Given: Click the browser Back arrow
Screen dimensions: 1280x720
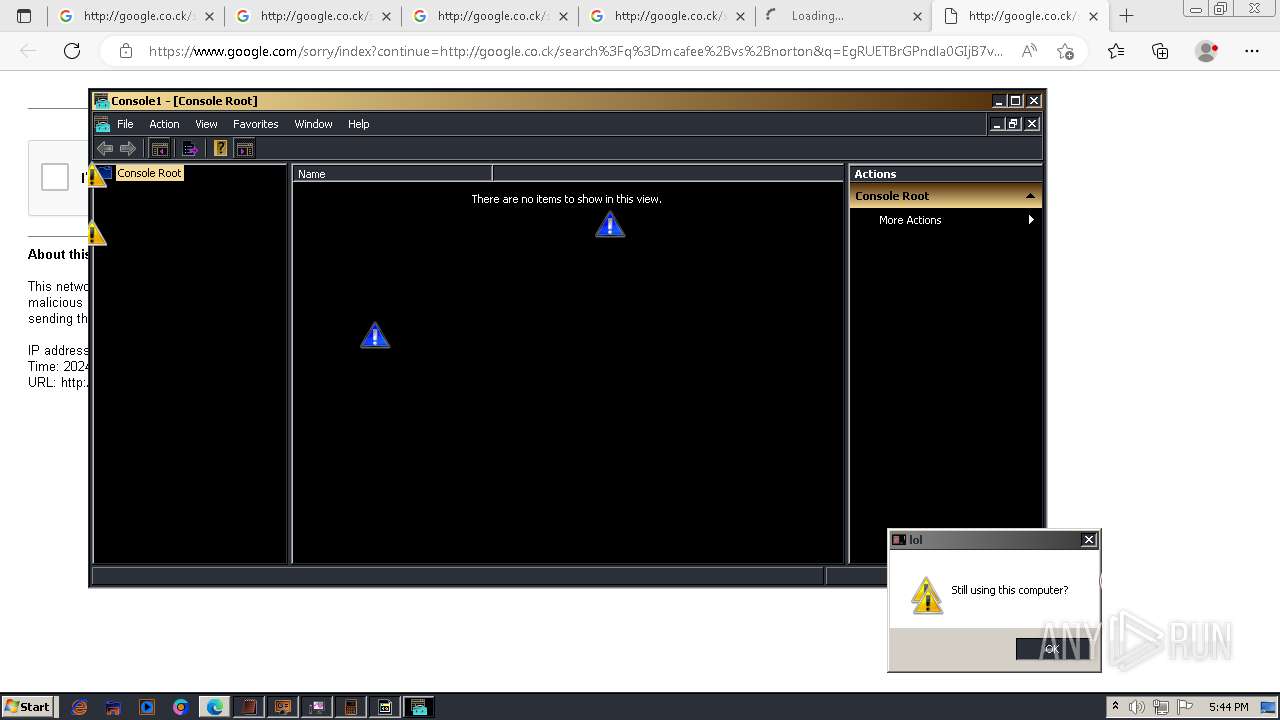Looking at the screenshot, I should [28, 51].
